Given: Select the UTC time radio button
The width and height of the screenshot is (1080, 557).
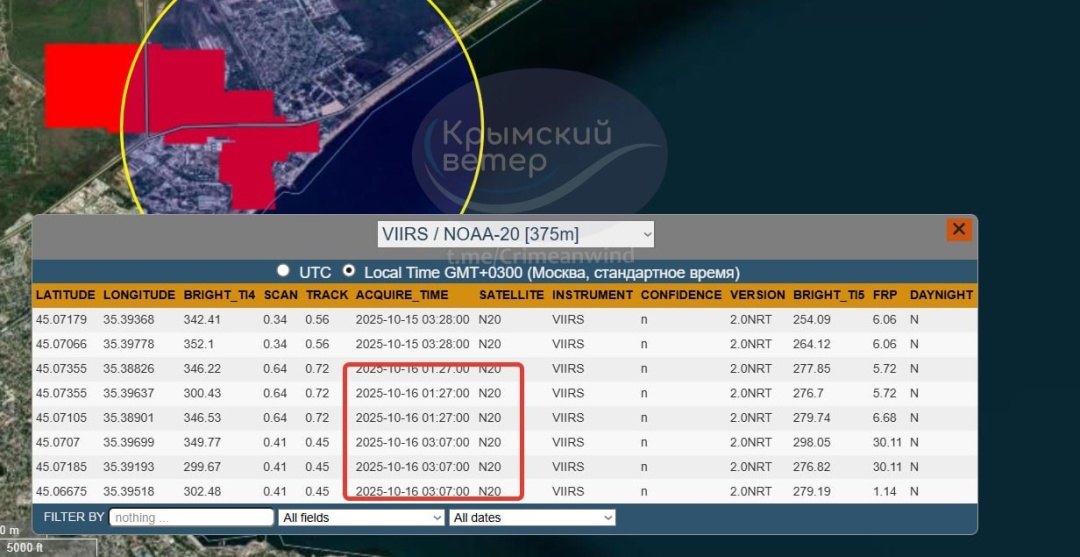Looking at the screenshot, I should point(284,271).
